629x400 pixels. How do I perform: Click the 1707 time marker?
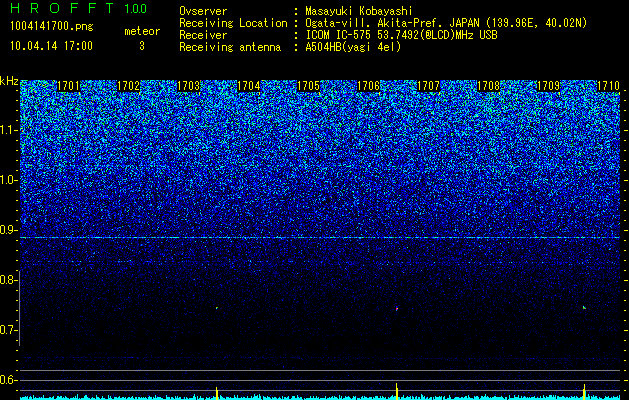[x=428, y=86]
